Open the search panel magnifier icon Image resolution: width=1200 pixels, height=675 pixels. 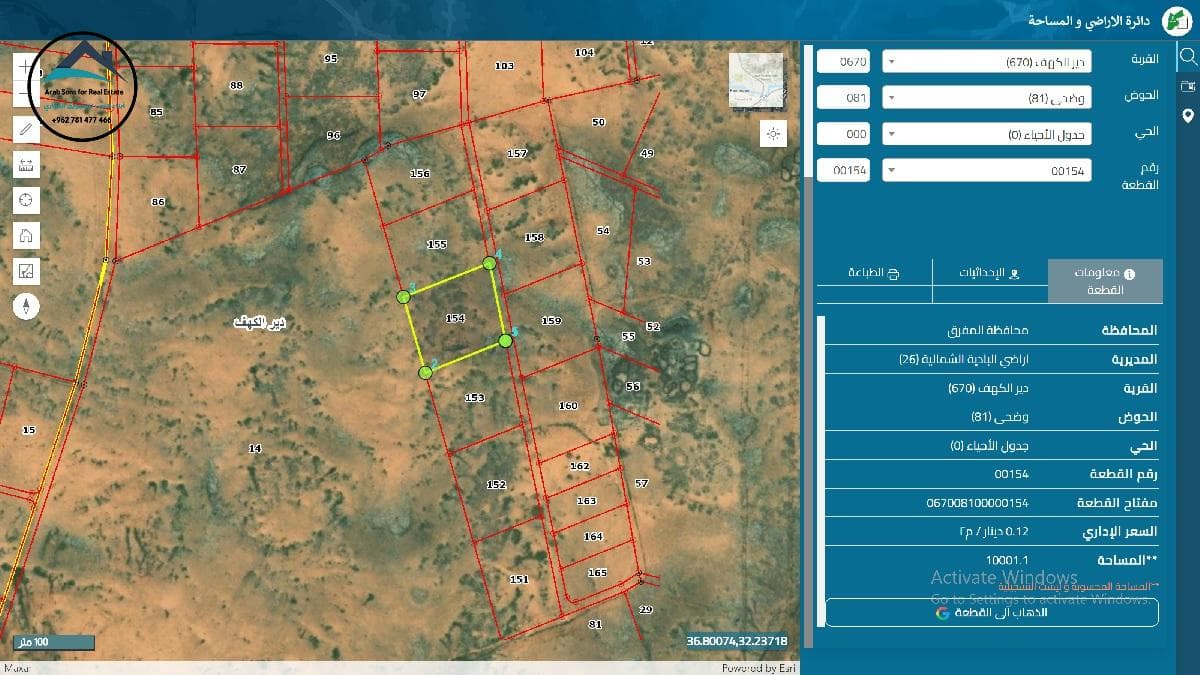(1187, 55)
